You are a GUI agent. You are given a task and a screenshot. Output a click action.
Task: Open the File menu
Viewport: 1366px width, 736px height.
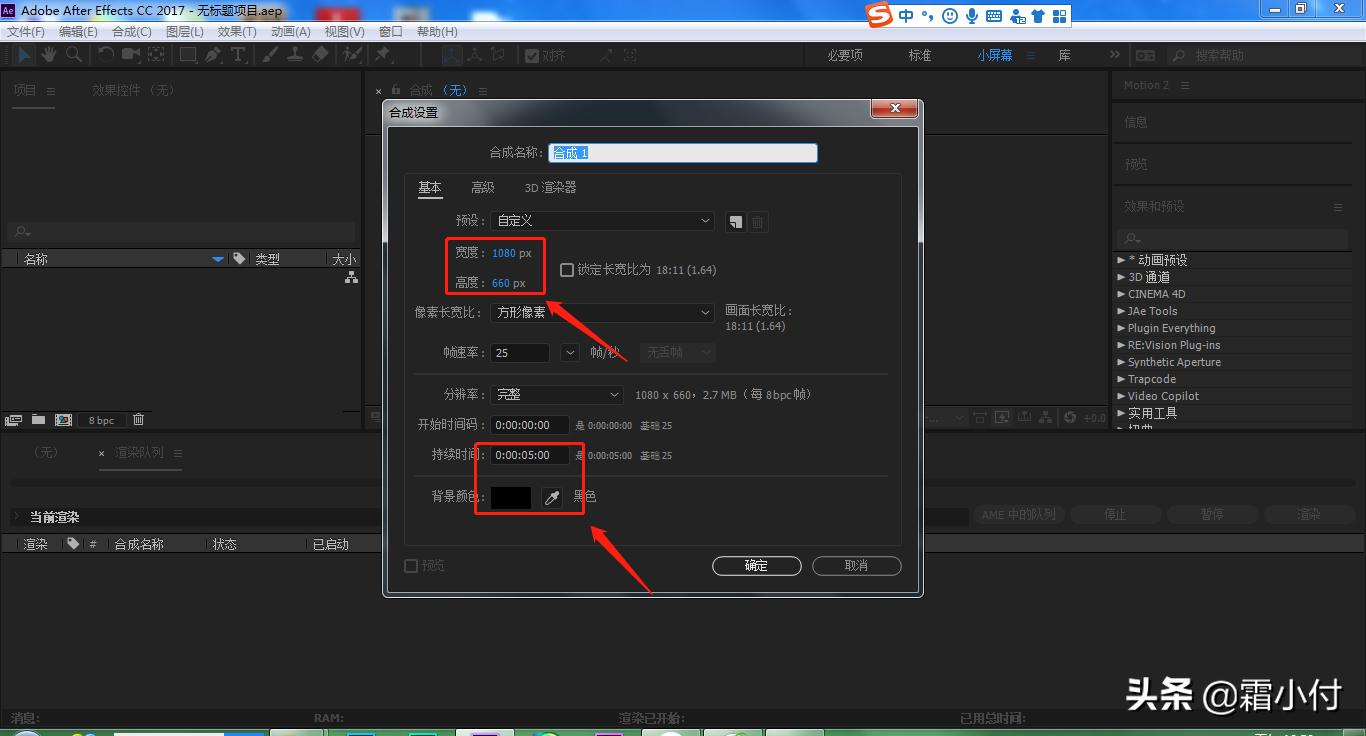(x=26, y=32)
